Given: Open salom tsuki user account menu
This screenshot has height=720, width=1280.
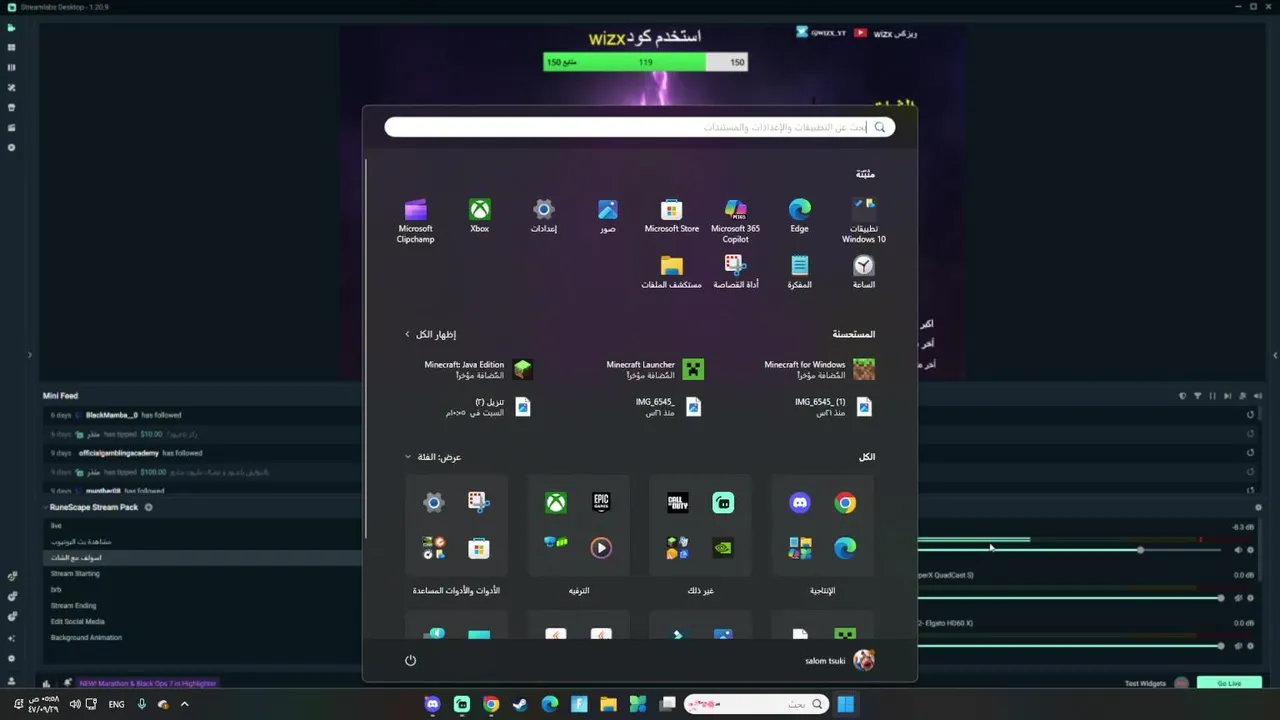Looking at the screenshot, I should click(x=840, y=660).
